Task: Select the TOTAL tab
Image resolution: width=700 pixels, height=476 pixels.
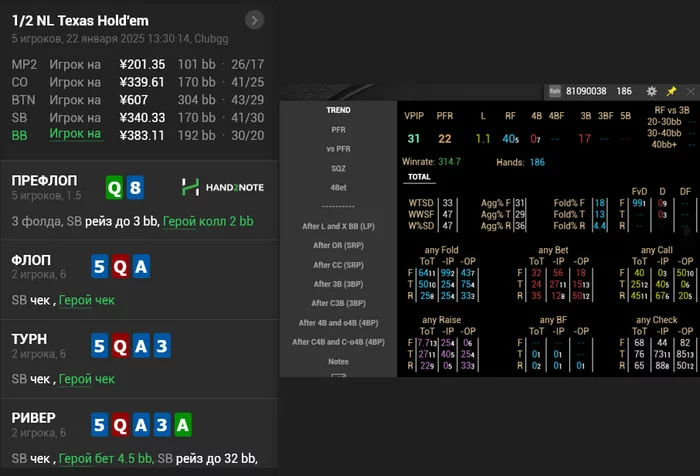Action: click(419, 177)
